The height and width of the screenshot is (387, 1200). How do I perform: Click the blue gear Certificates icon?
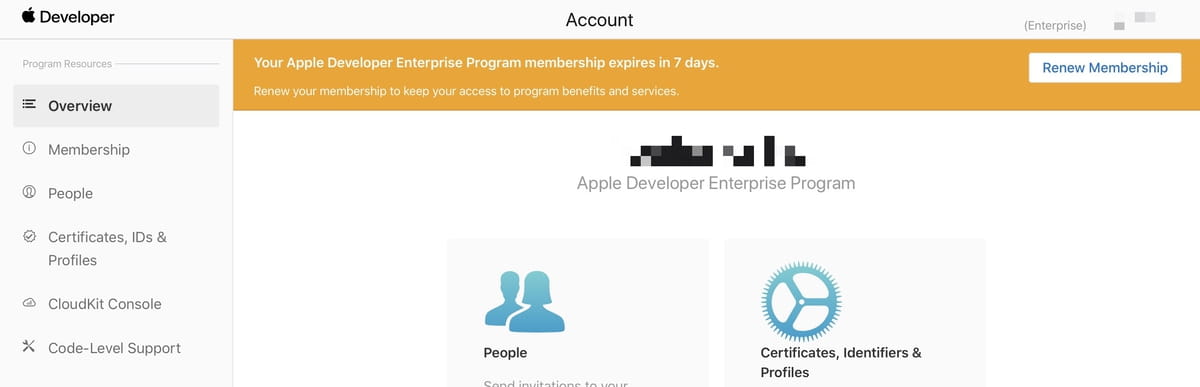(x=801, y=301)
